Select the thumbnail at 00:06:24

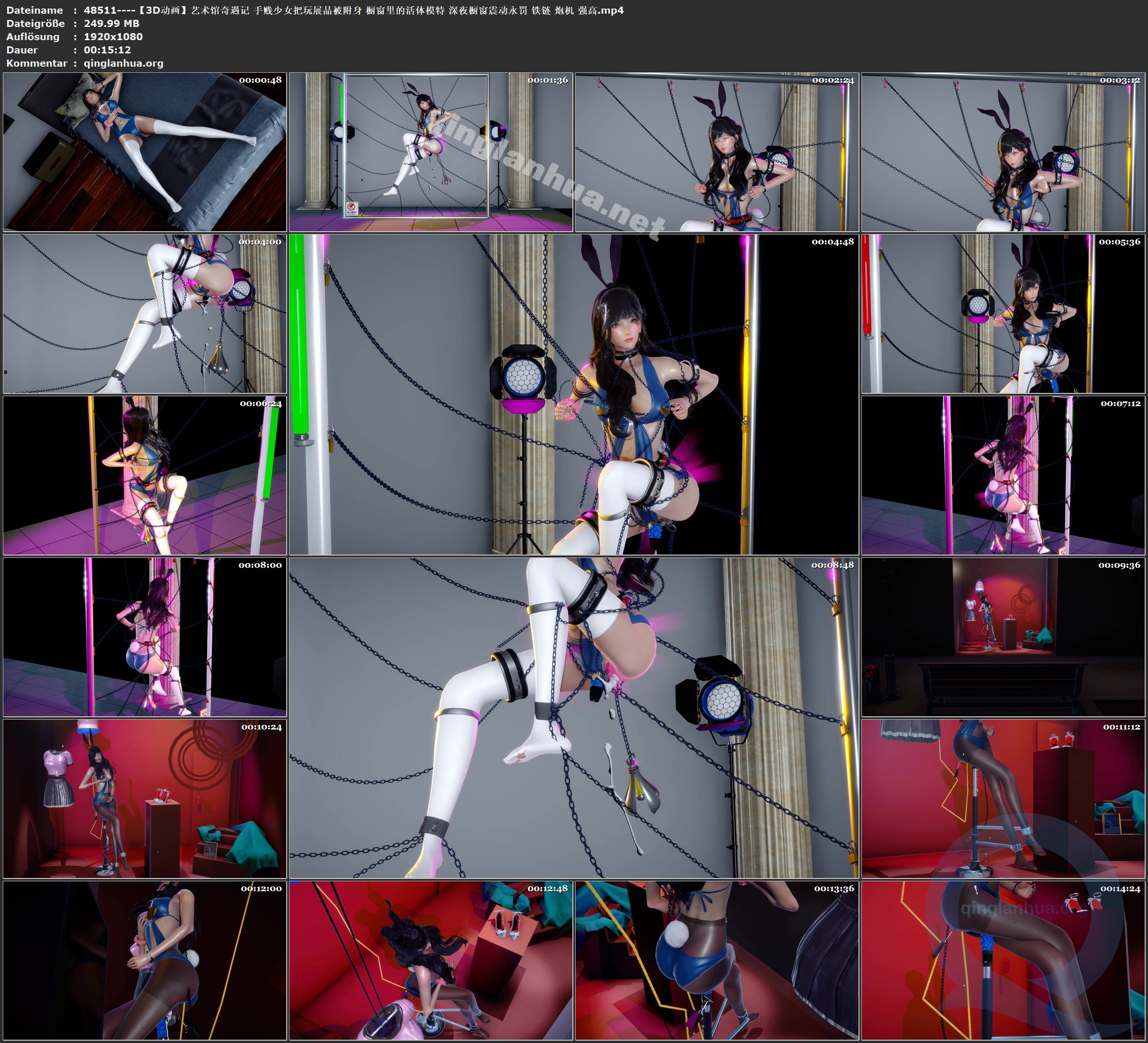(145, 475)
